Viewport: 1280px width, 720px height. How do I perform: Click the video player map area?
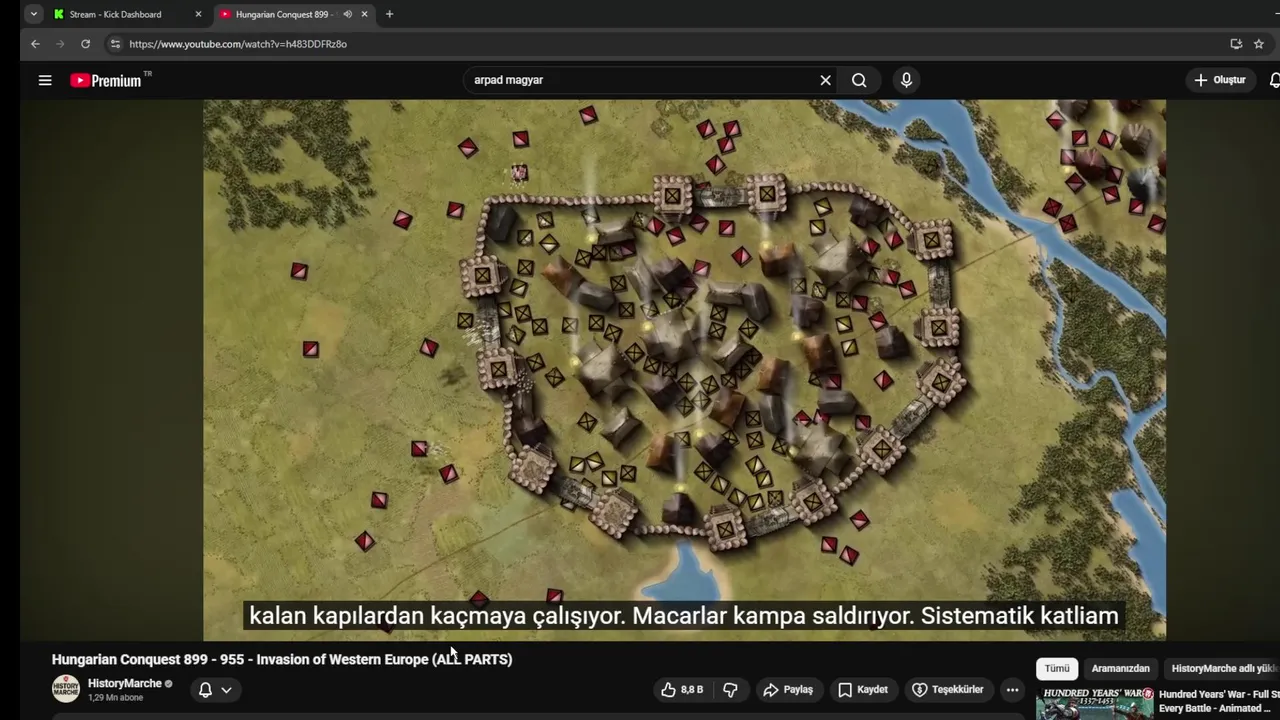tap(684, 369)
